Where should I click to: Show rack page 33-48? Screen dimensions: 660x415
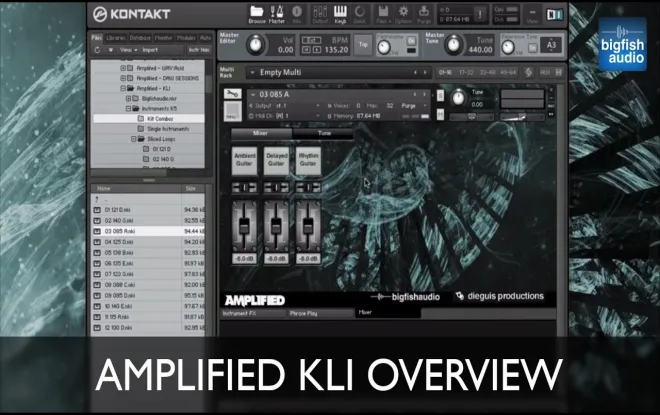pos(487,72)
